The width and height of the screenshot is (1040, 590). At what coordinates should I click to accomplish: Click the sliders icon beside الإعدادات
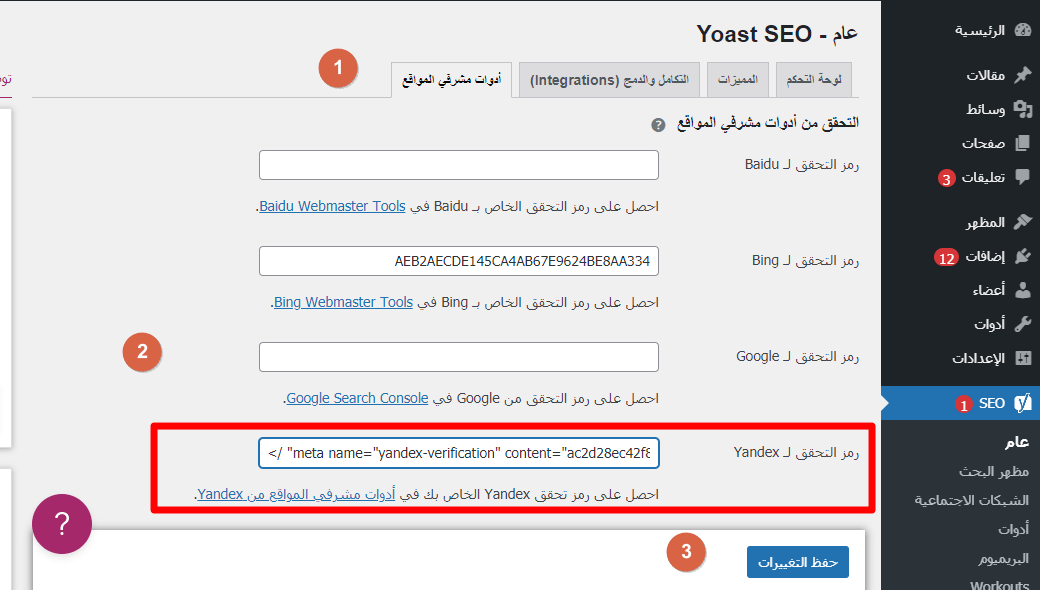pos(1023,358)
